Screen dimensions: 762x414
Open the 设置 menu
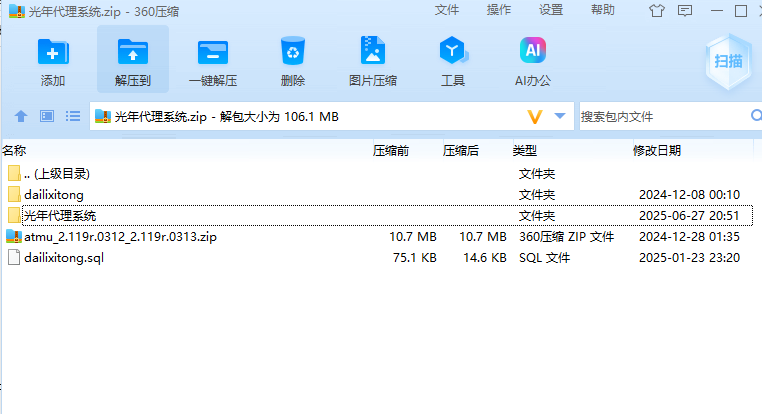coord(551,10)
